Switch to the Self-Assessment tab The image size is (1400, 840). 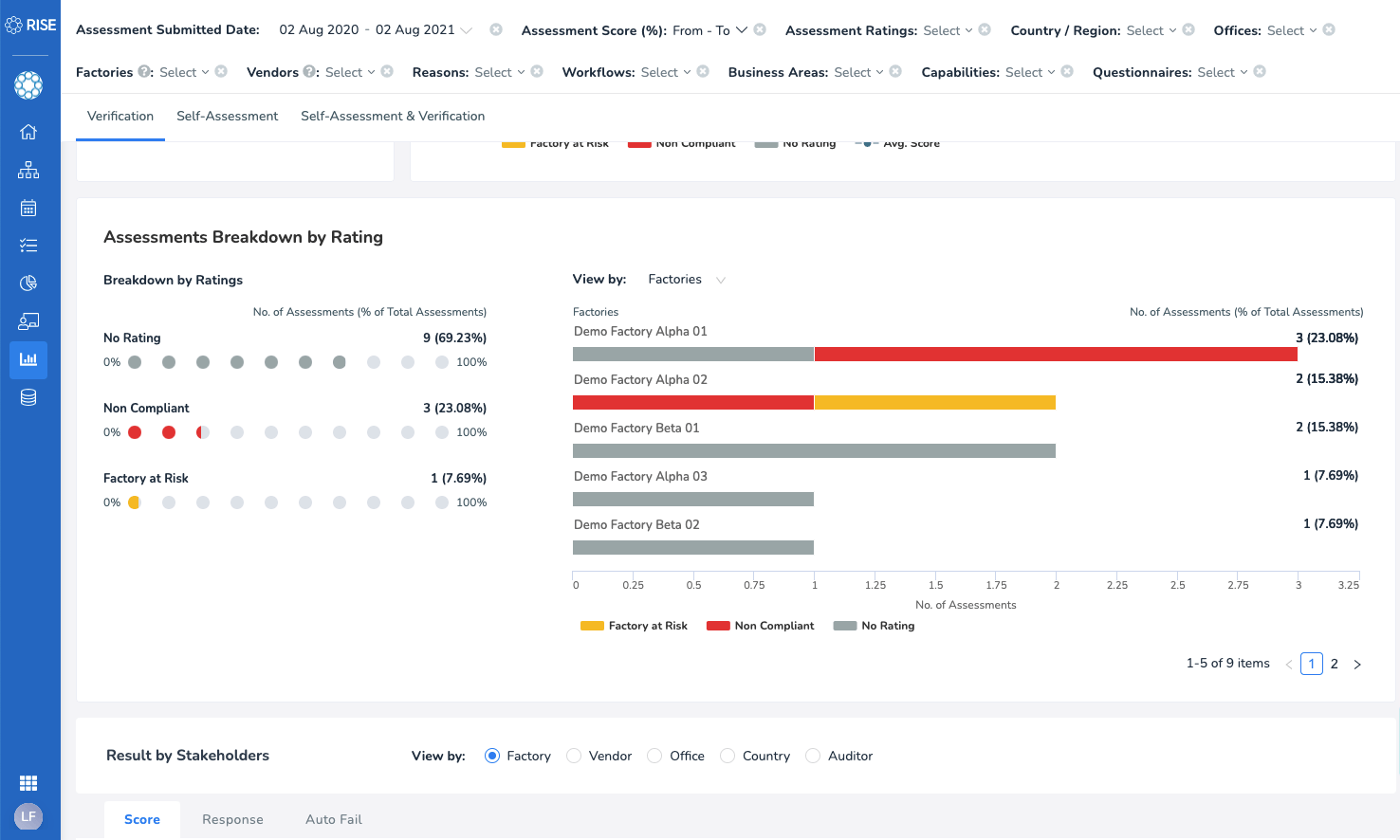[227, 117]
